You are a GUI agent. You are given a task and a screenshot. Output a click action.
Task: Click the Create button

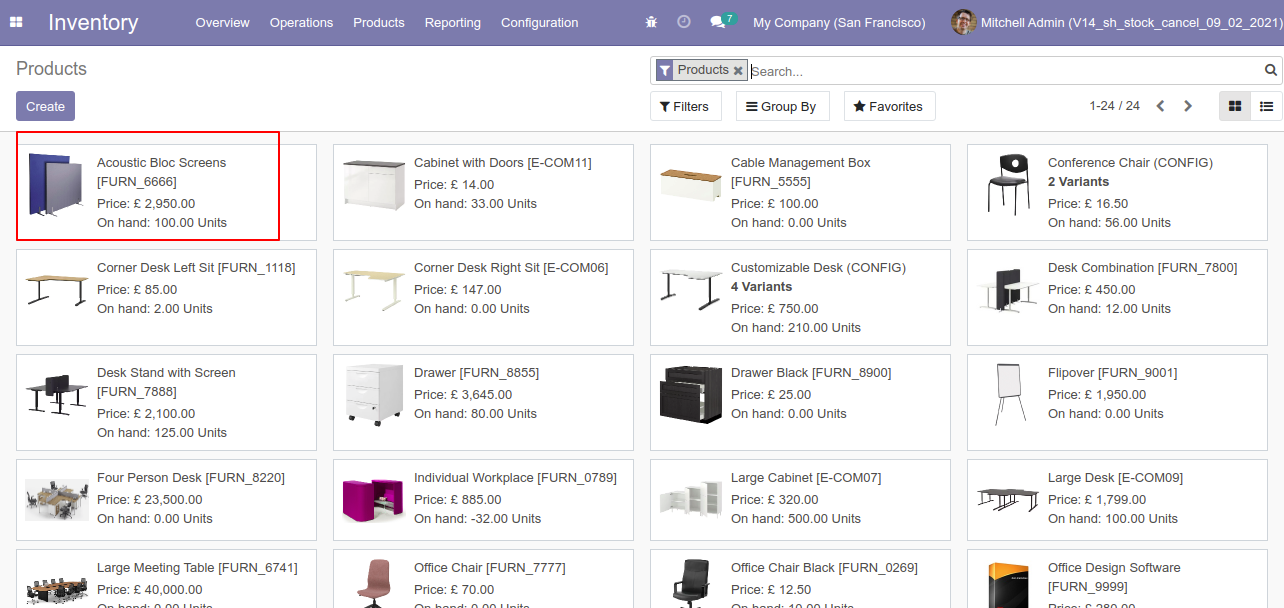tap(45, 106)
